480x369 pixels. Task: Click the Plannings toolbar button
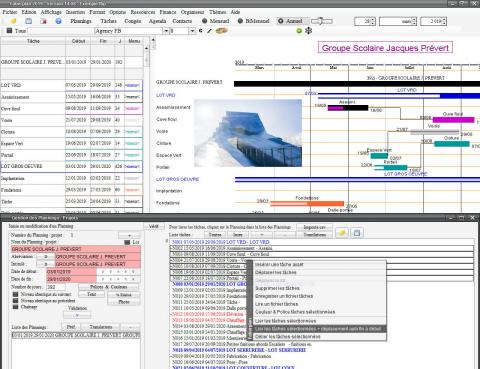pos(81,21)
